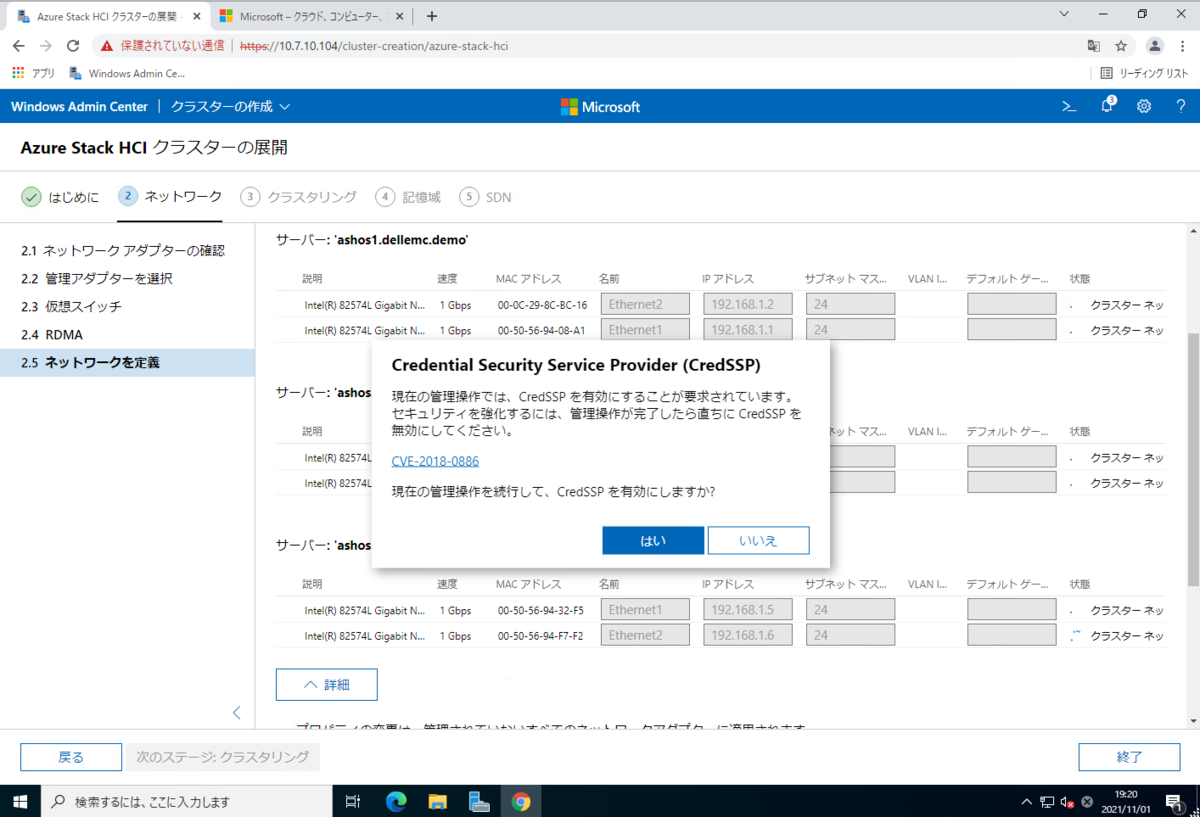
Task: Open Chrome profile icon
Action: pyautogui.click(x=1155, y=46)
